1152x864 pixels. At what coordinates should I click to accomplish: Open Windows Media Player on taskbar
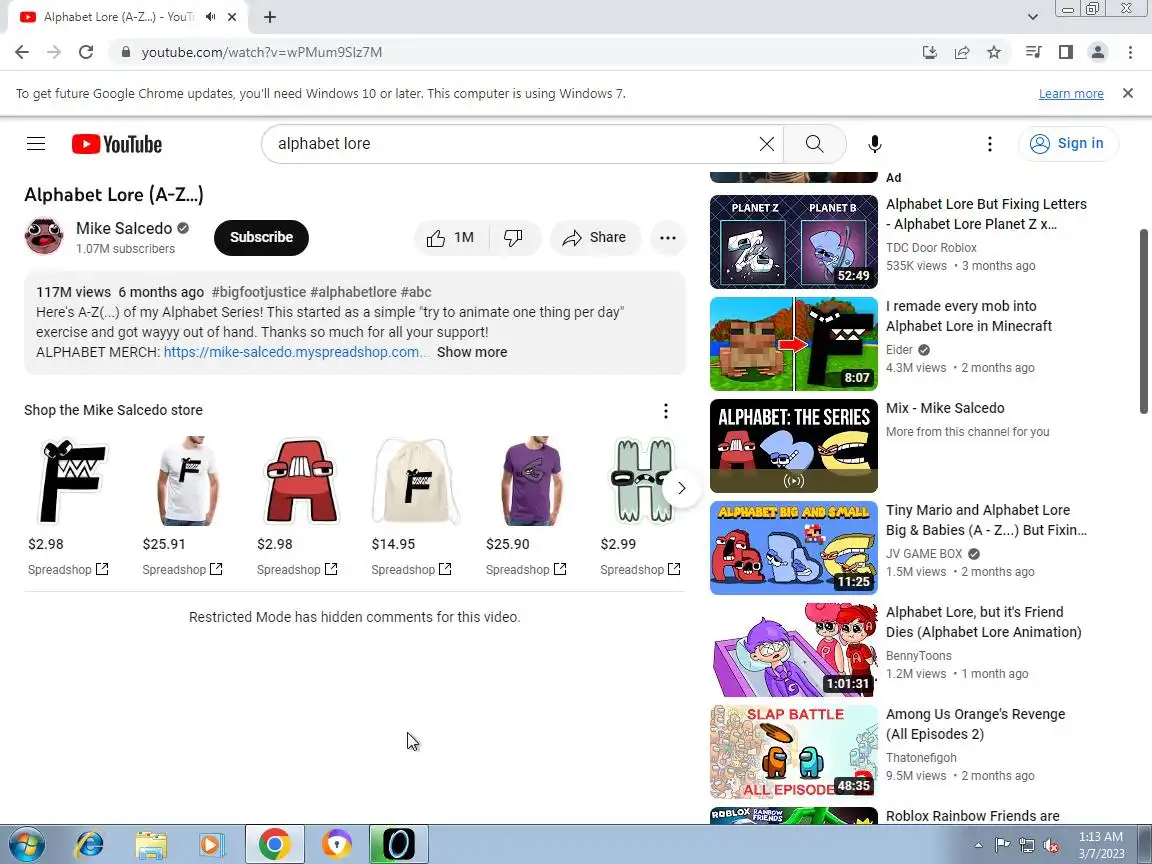[212, 845]
